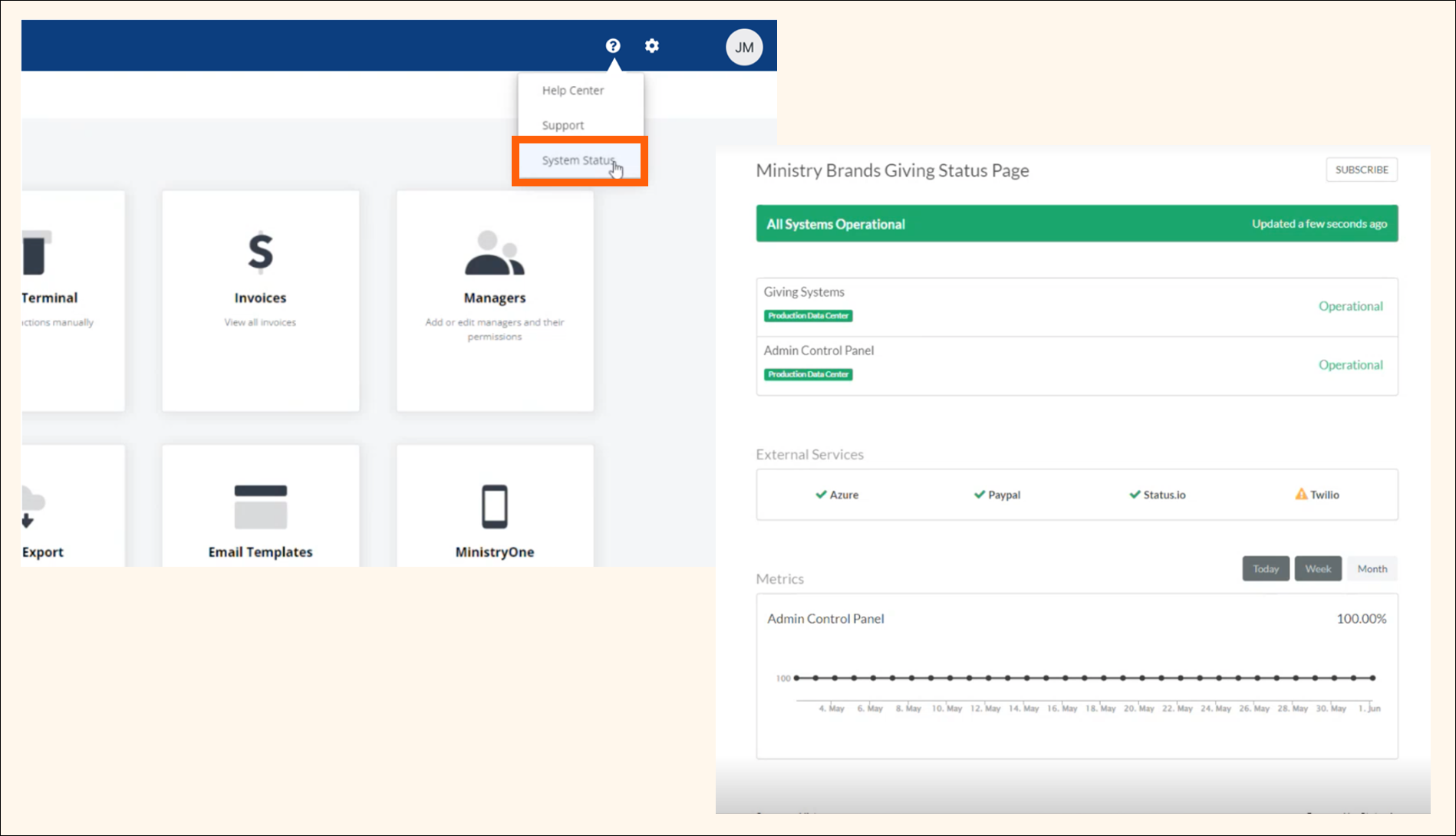Switch metrics view to Week
Image resolution: width=1456 pixels, height=836 pixels.
1317,569
